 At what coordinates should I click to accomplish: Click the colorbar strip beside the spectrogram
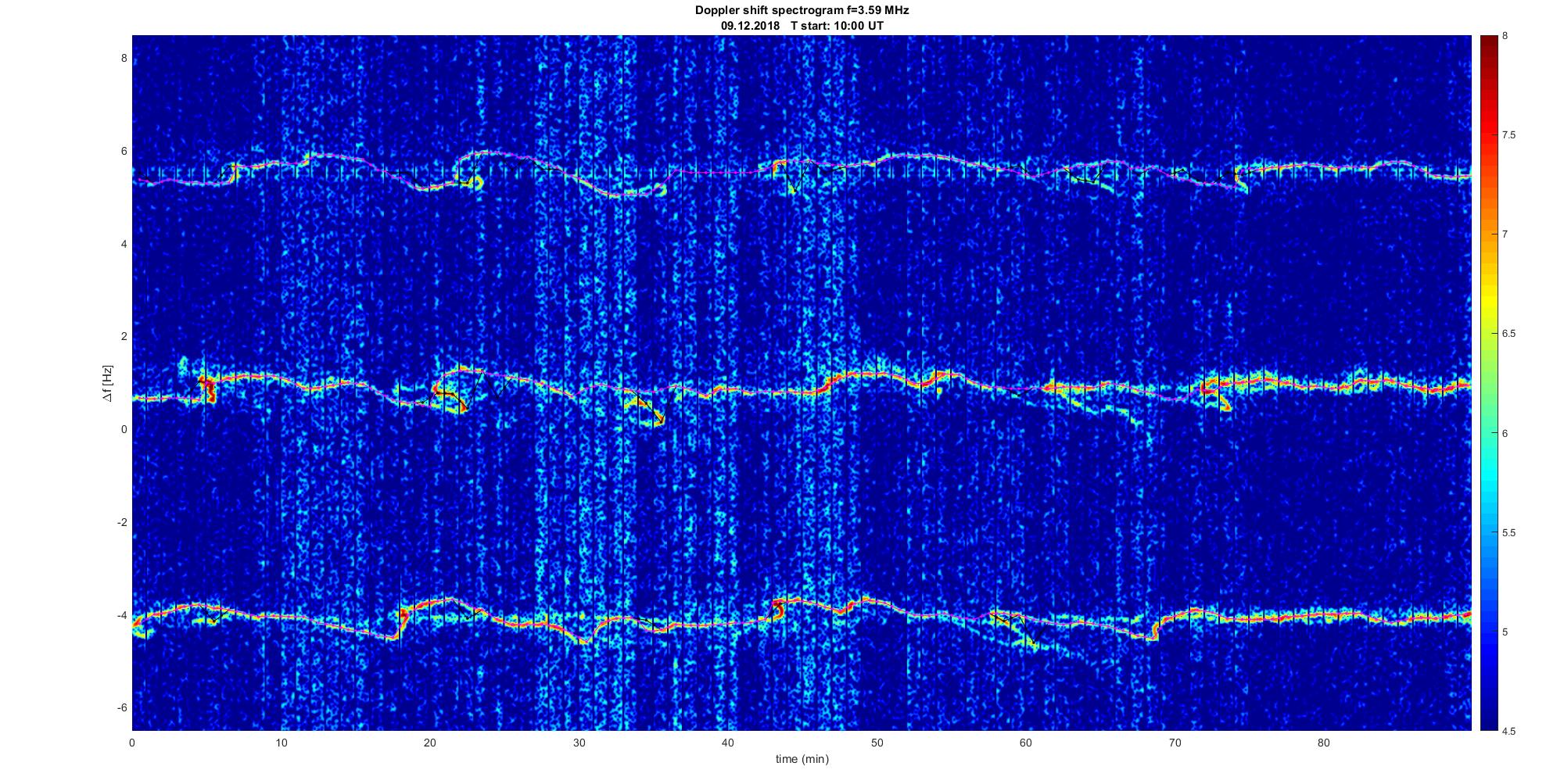click(x=1488, y=384)
